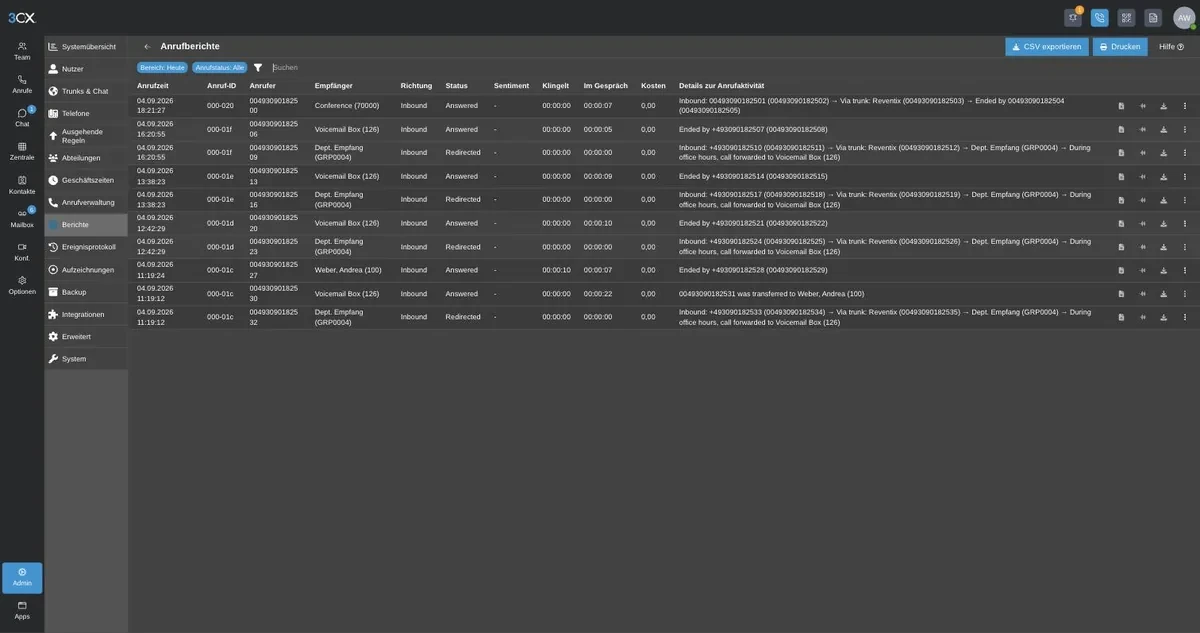Select Anrufverwaltung menu item

[x=86, y=202]
